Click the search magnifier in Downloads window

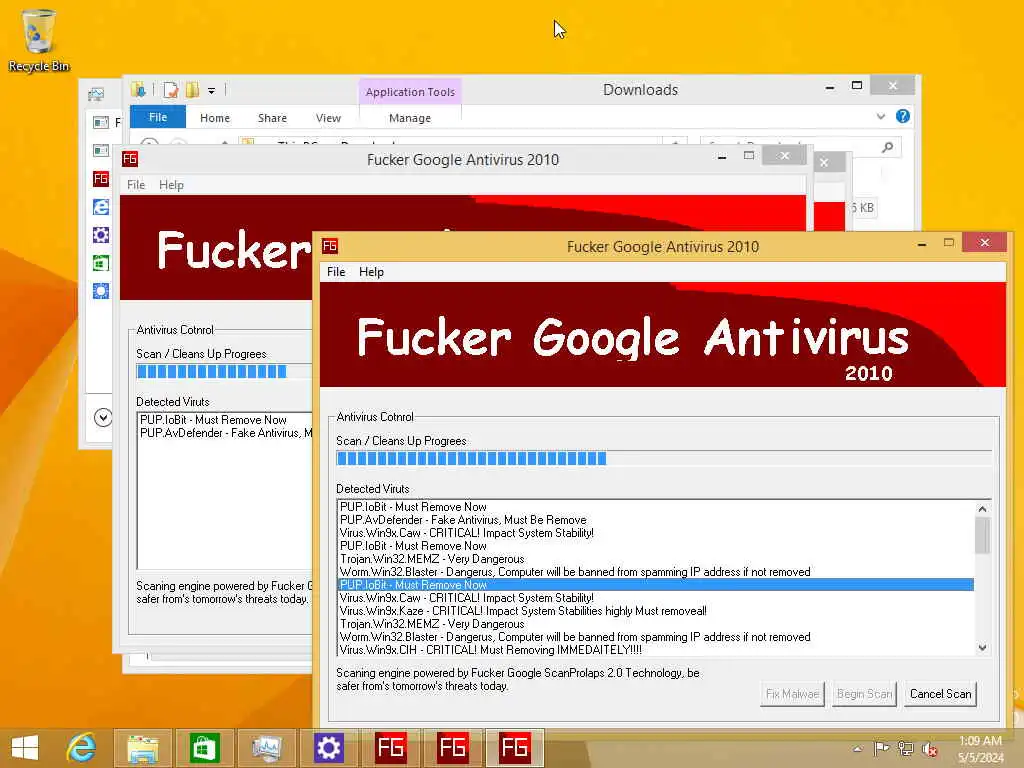[x=887, y=148]
